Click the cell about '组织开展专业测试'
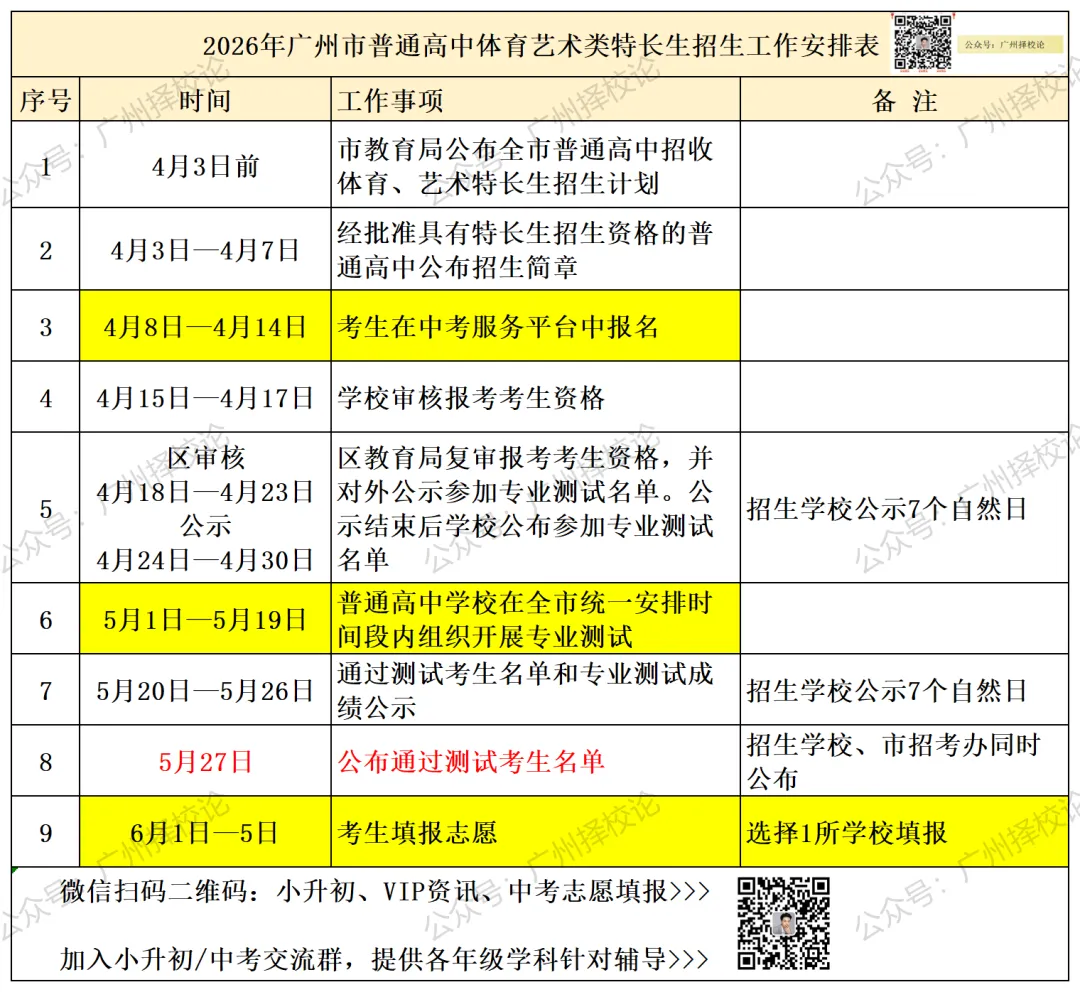 pyautogui.click(x=535, y=619)
